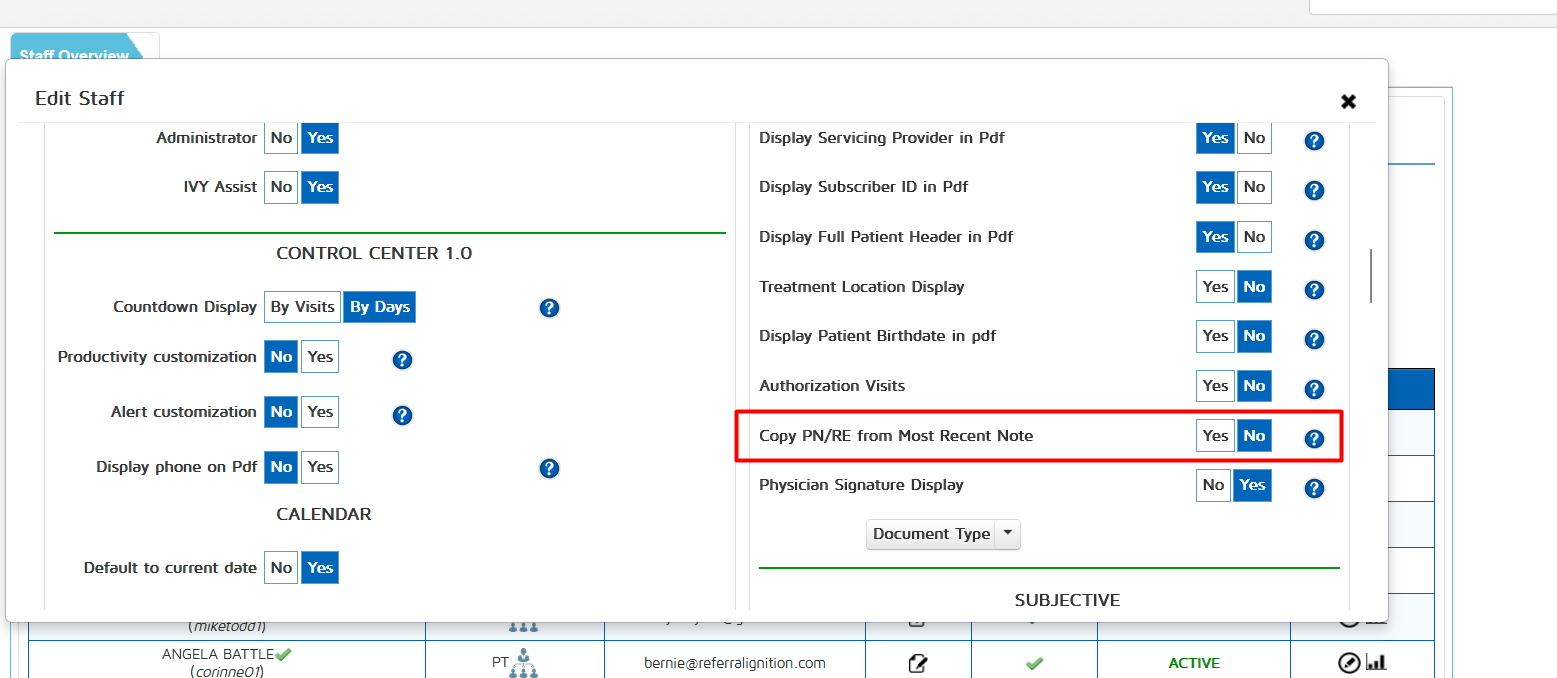Open bar chart icon for Angela Battle

tap(1376, 662)
